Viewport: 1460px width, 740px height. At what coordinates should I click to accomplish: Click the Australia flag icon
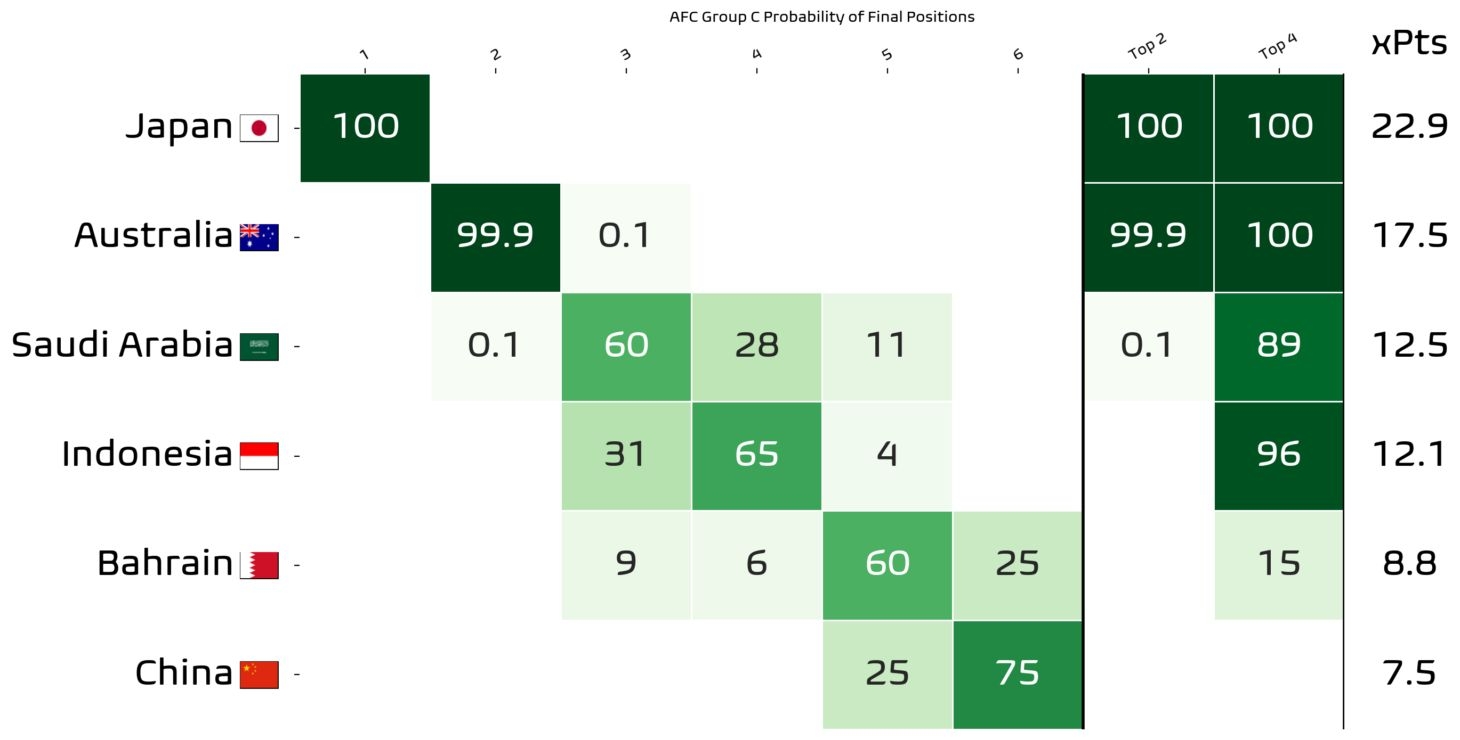(259, 237)
